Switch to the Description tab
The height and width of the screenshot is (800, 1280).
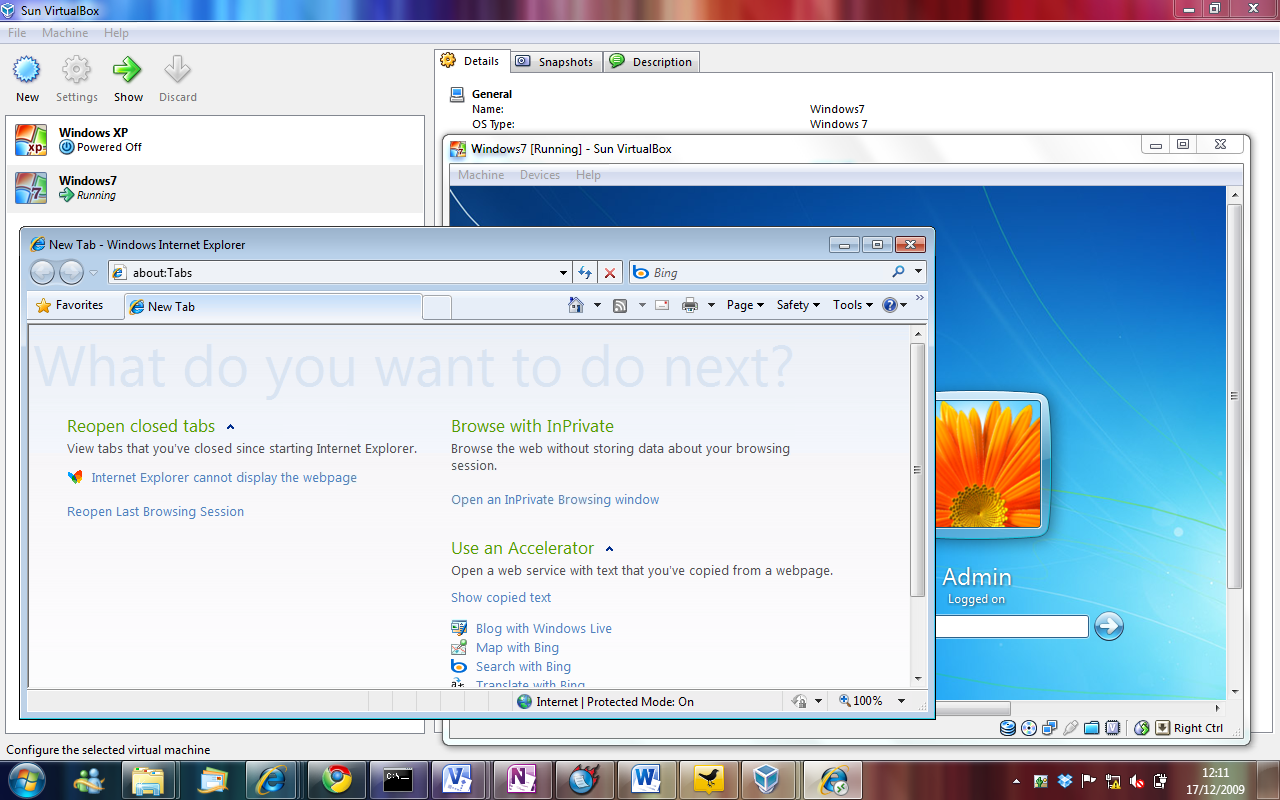(652, 62)
